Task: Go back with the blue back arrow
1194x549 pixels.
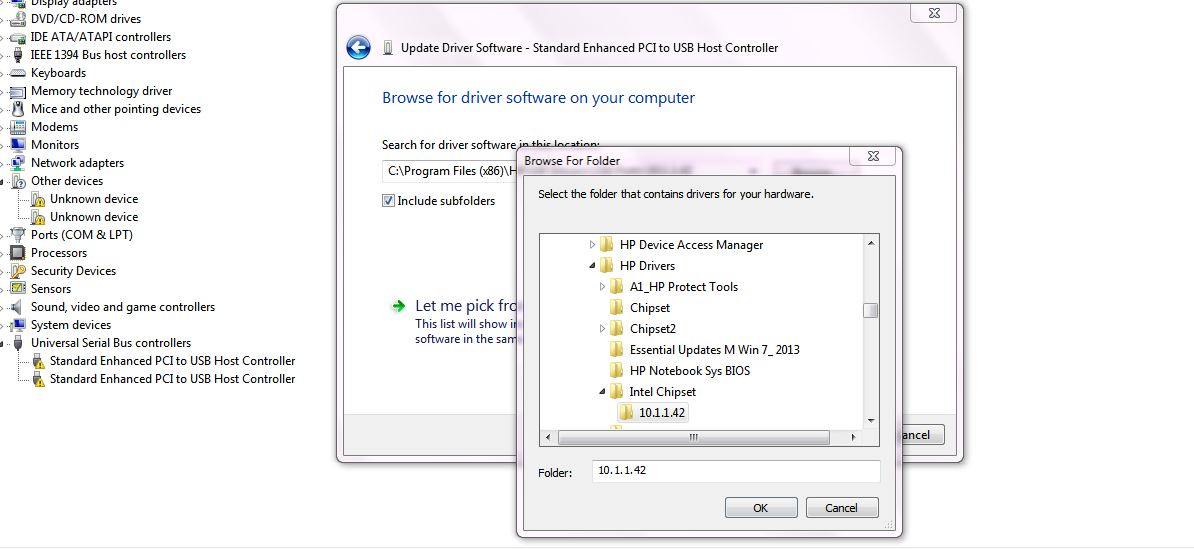Action: tap(359, 48)
